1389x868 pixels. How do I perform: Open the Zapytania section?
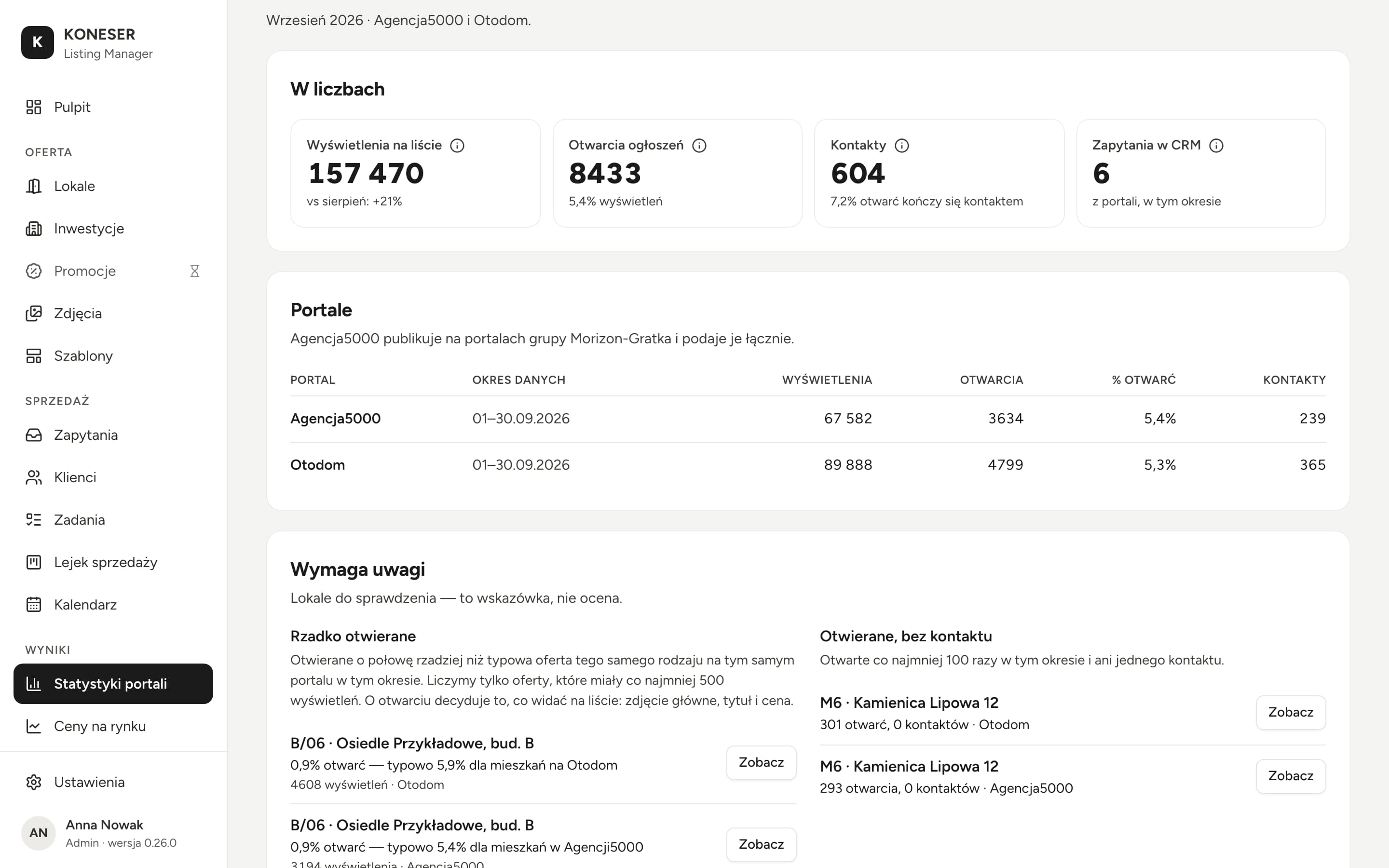point(113,435)
